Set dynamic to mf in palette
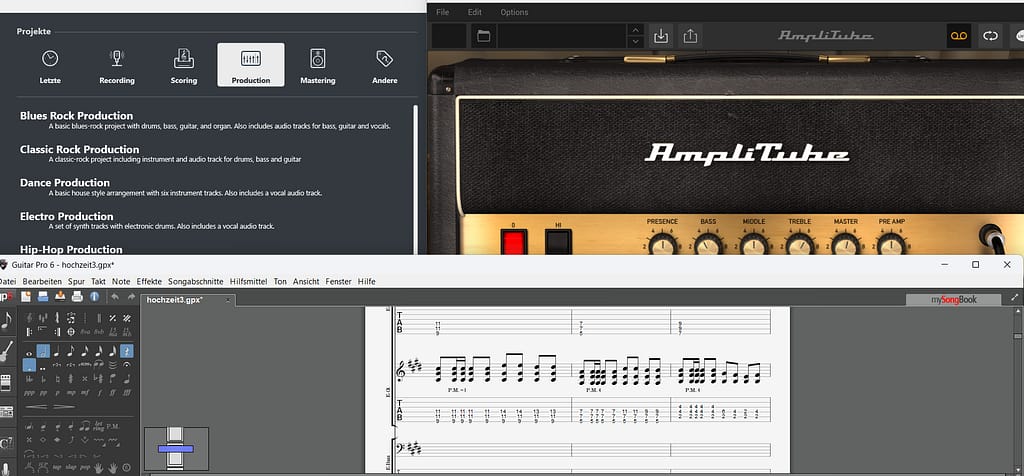This screenshot has height=476, width=1024. pos(85,393)
